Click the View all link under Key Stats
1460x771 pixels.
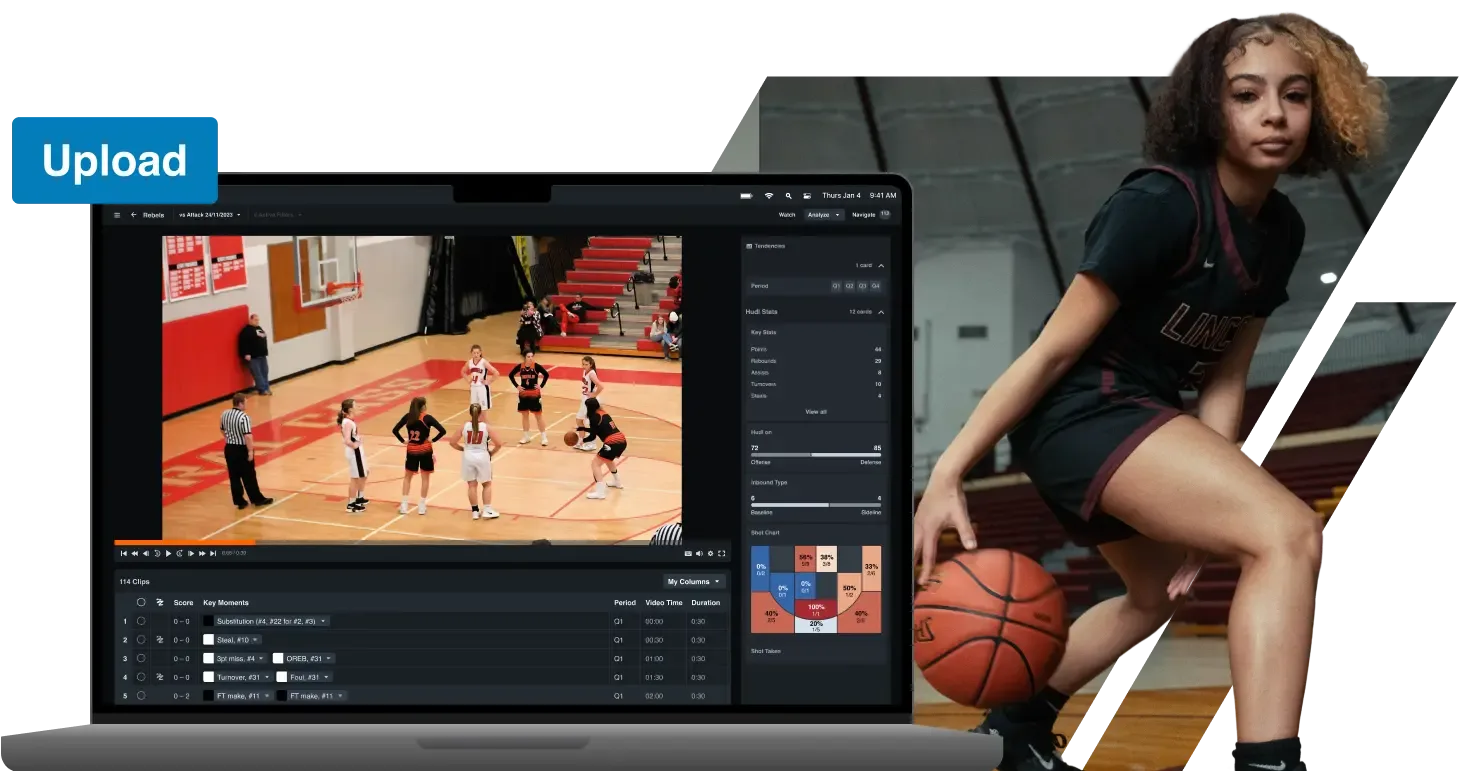[814, 410]
